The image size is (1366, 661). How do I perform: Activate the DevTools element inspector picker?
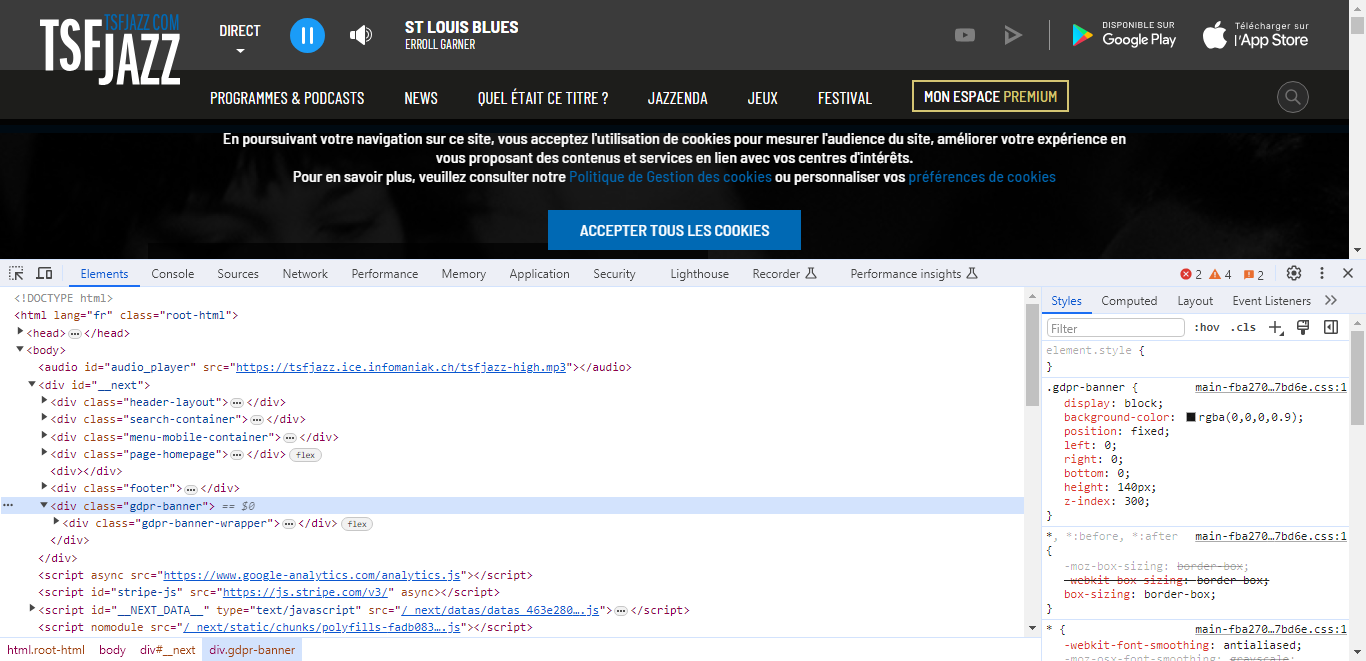tap(15, 272)
